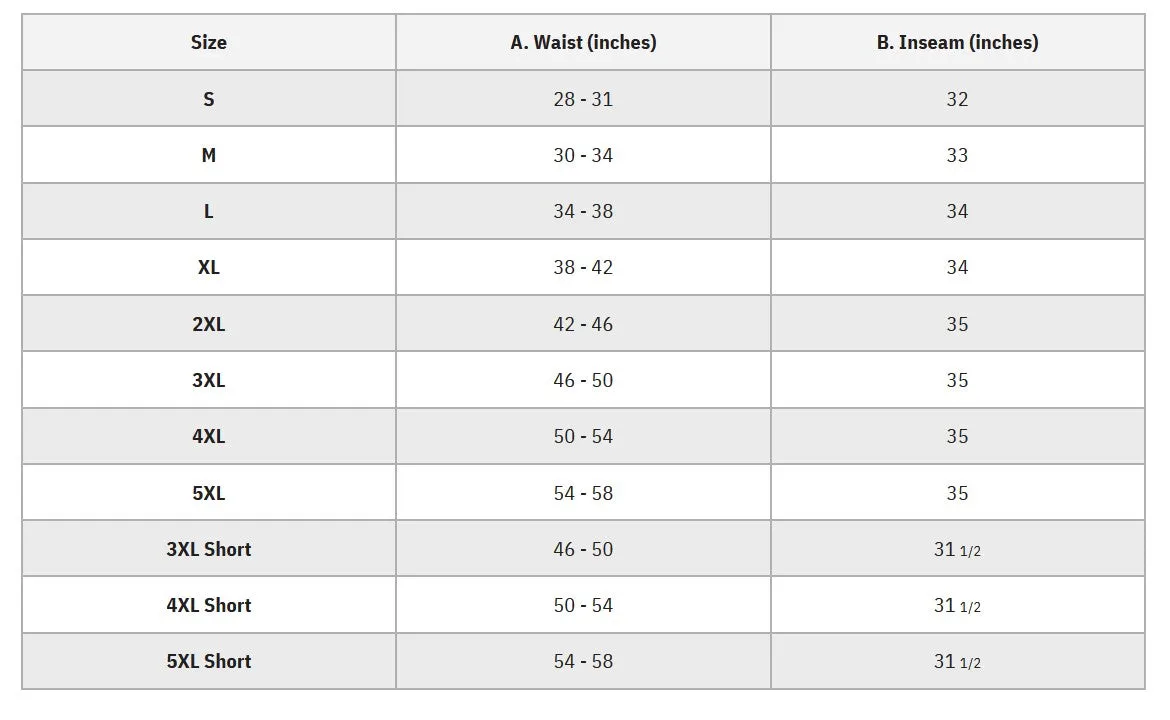Click the inseam value 32

[x=957, y=99]
